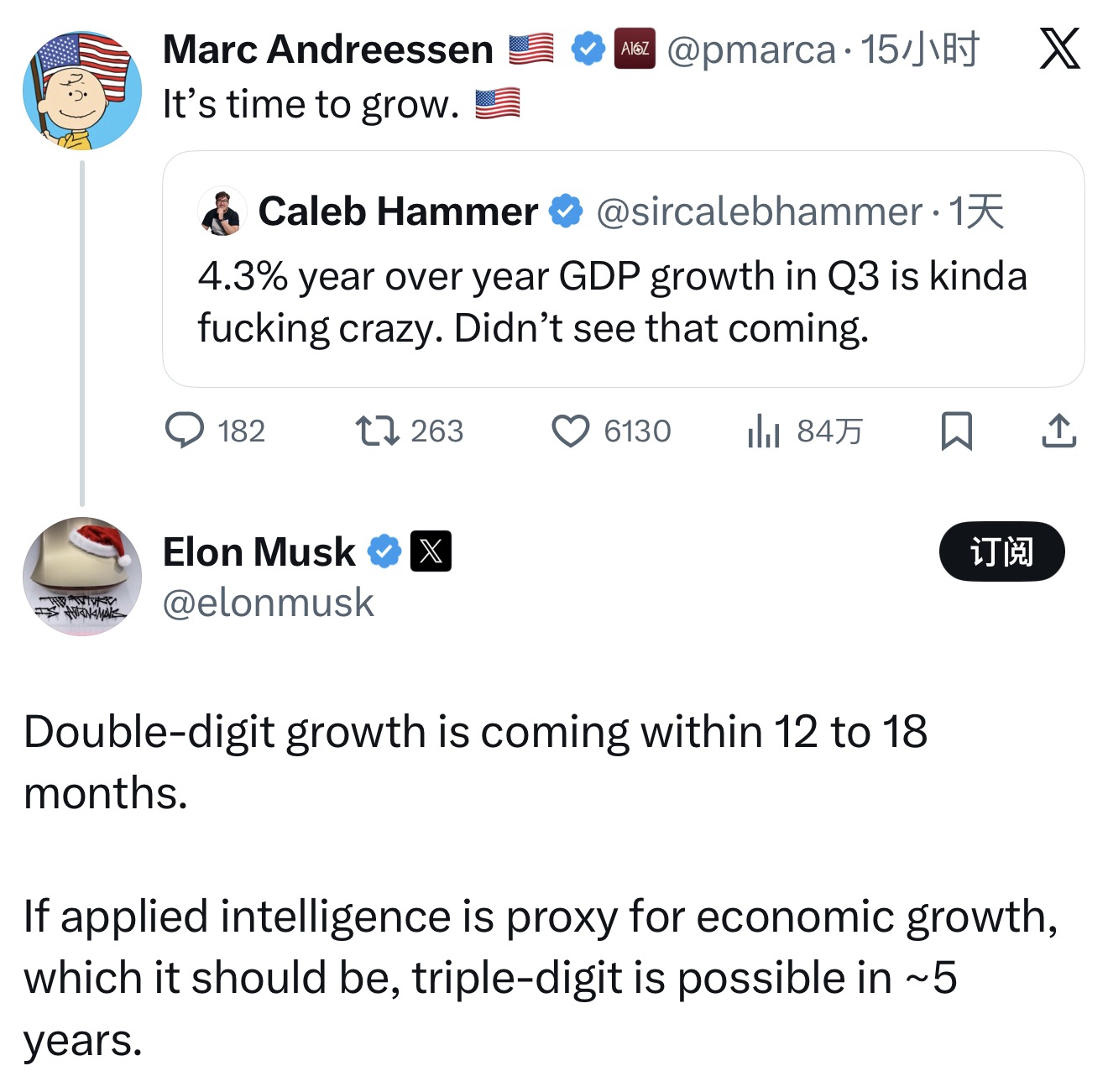Open the reply comments icon
This screenshot has height=1092, width=1108.
coord(185,431)
